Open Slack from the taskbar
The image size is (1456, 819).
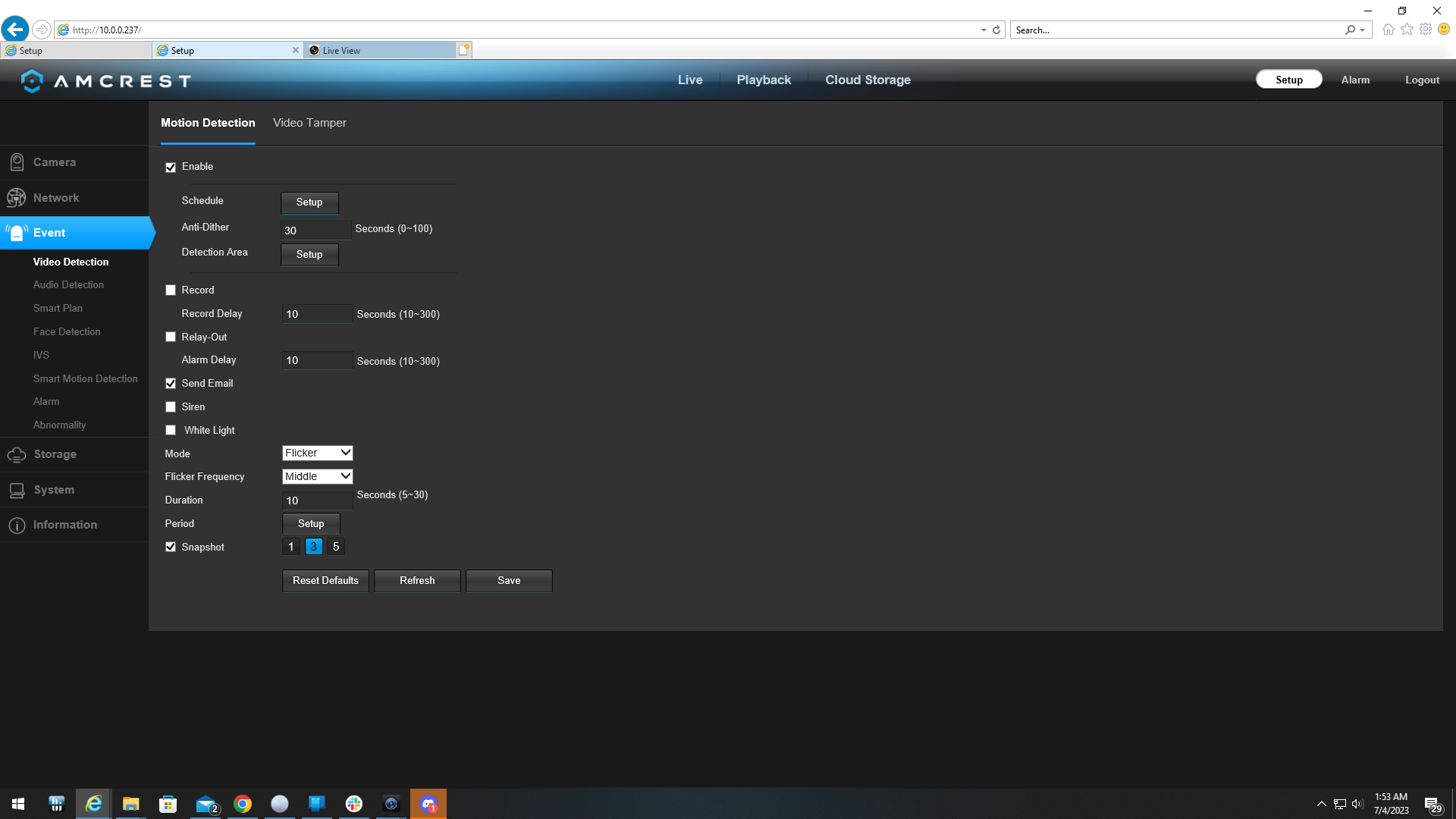click(x=354, y=804)
